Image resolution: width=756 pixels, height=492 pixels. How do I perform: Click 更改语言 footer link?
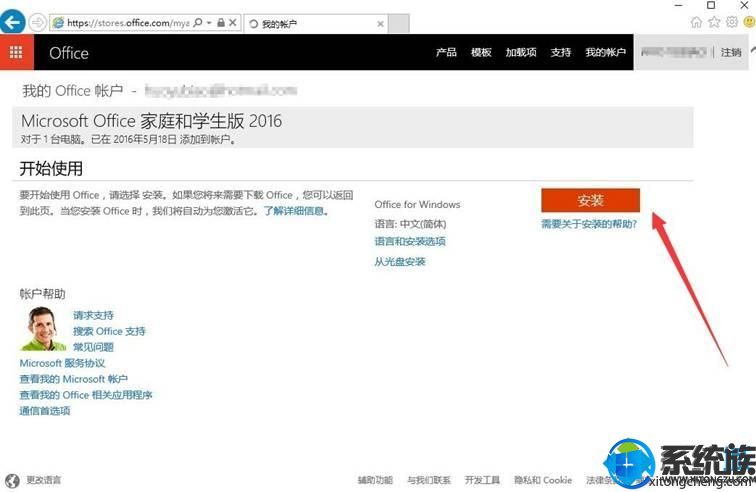click(43, 480)
